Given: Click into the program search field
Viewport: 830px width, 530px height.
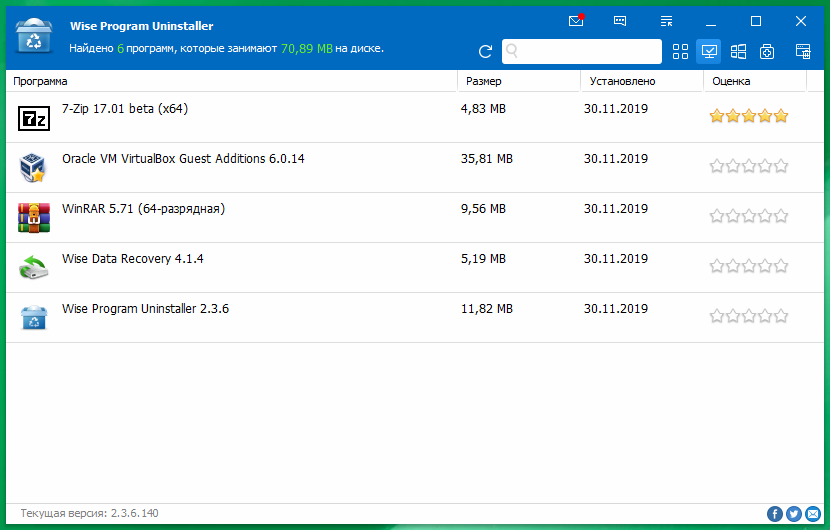Looking at the screenshot, I should (582, 51).
